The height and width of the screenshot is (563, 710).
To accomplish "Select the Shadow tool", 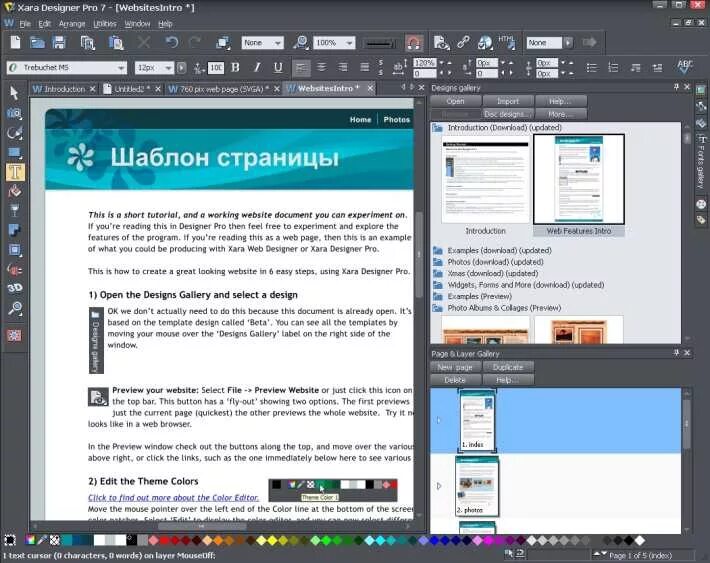I will click(x=14, y=230).
